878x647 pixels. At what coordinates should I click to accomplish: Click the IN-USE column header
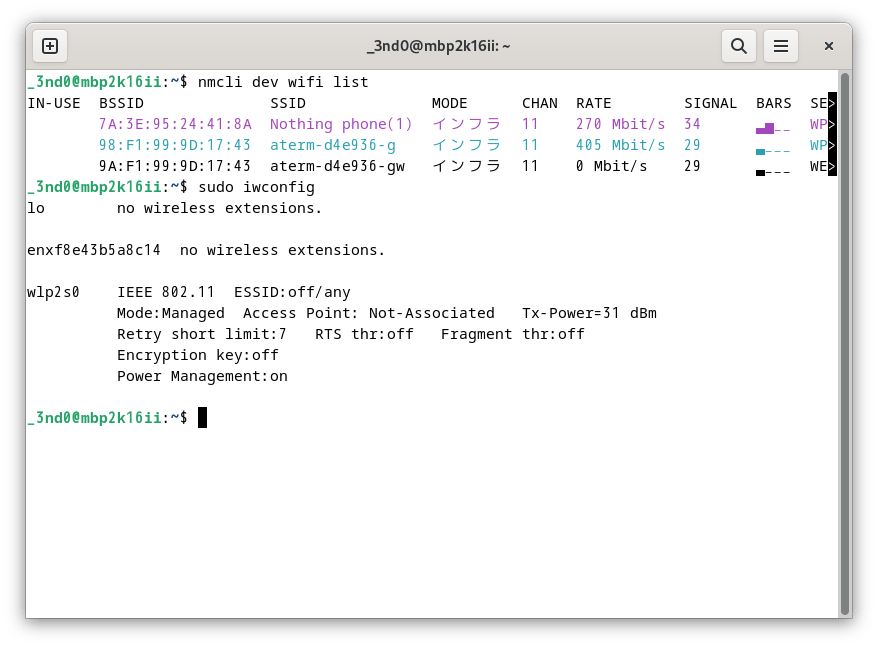click(x=54, y=103)
